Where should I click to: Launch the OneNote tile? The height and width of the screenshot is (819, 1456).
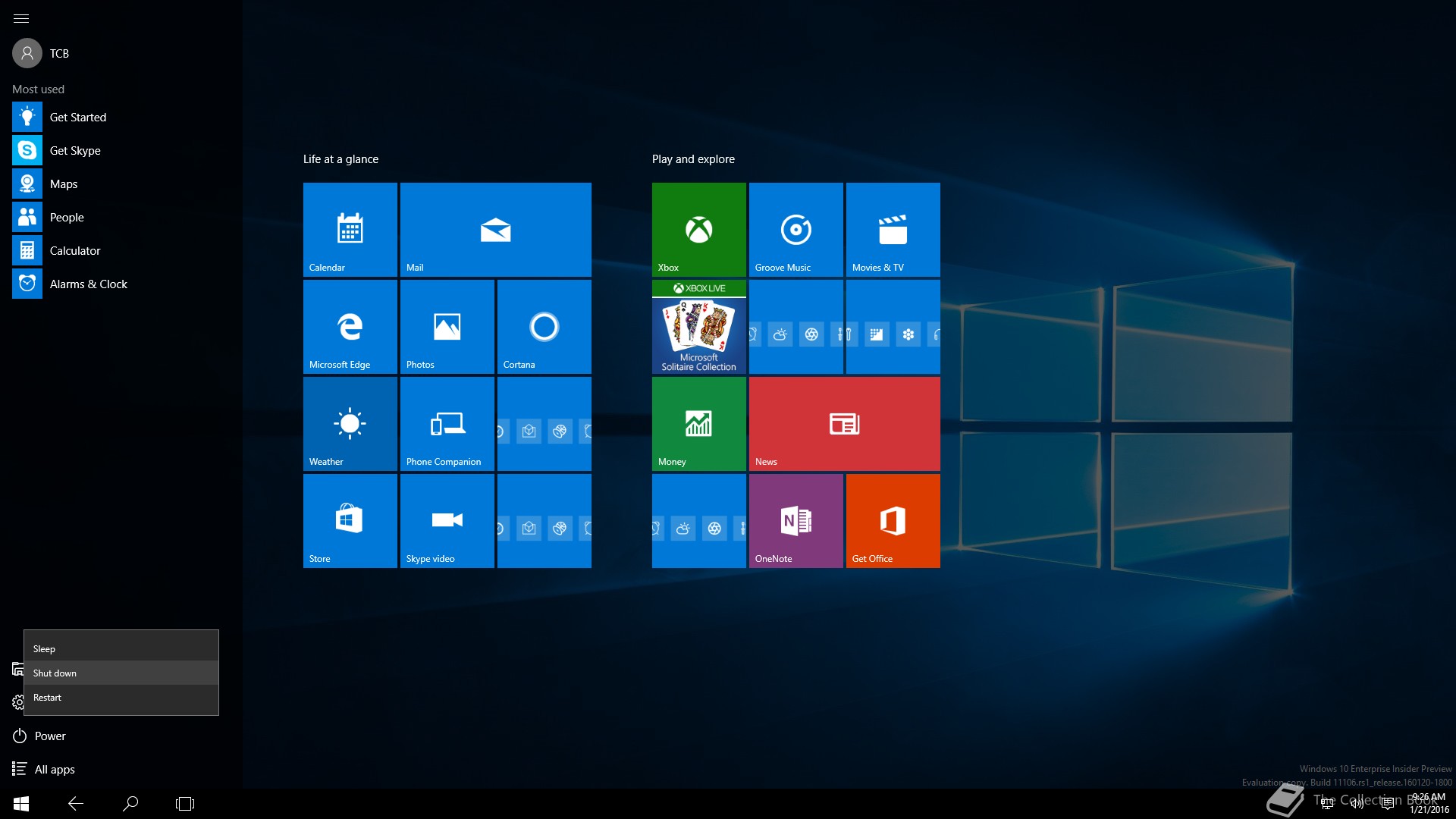click(x=795, y=520)
